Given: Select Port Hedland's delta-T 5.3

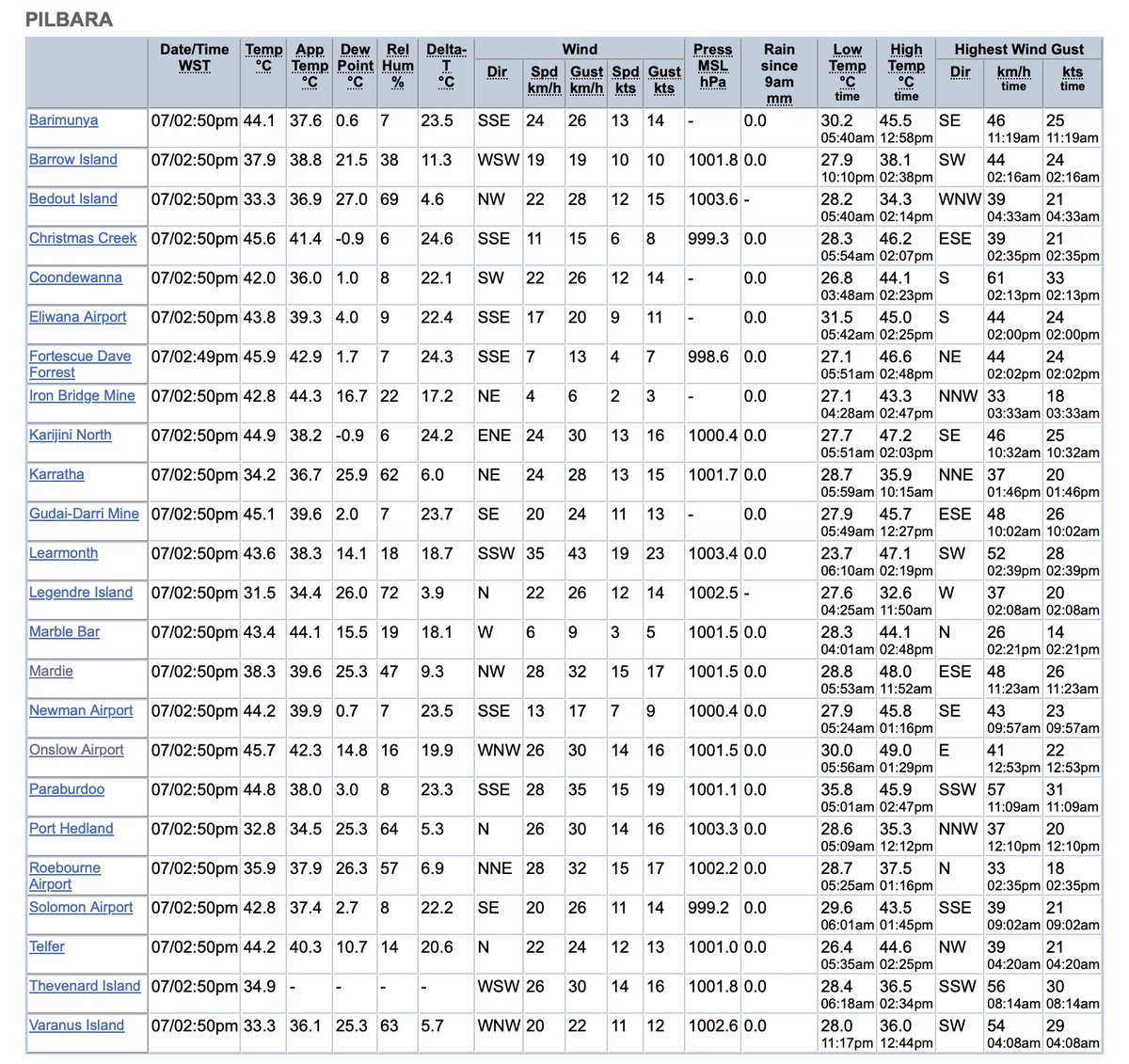Looking at the screenshot, I should [x=432, y=830].
